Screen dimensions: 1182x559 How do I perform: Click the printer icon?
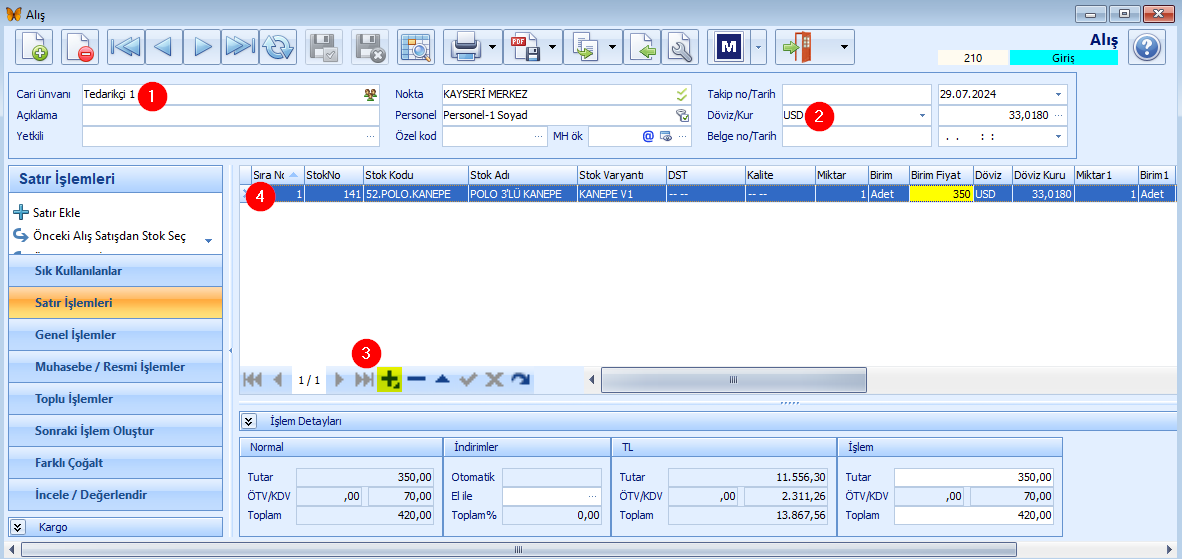[465, 48]
